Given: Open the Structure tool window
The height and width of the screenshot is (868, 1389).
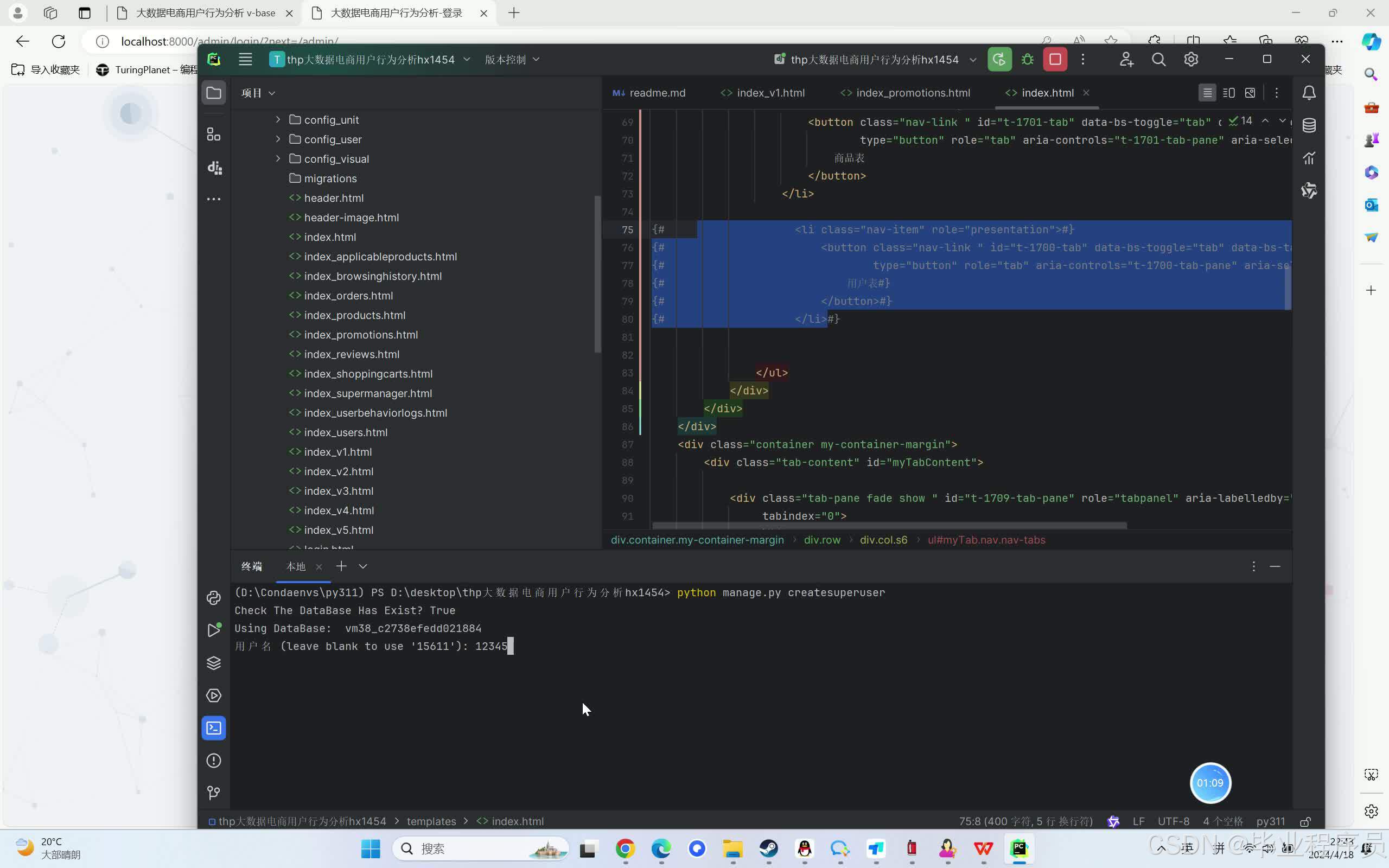Looking at the screenshot, I should (214, 135).
